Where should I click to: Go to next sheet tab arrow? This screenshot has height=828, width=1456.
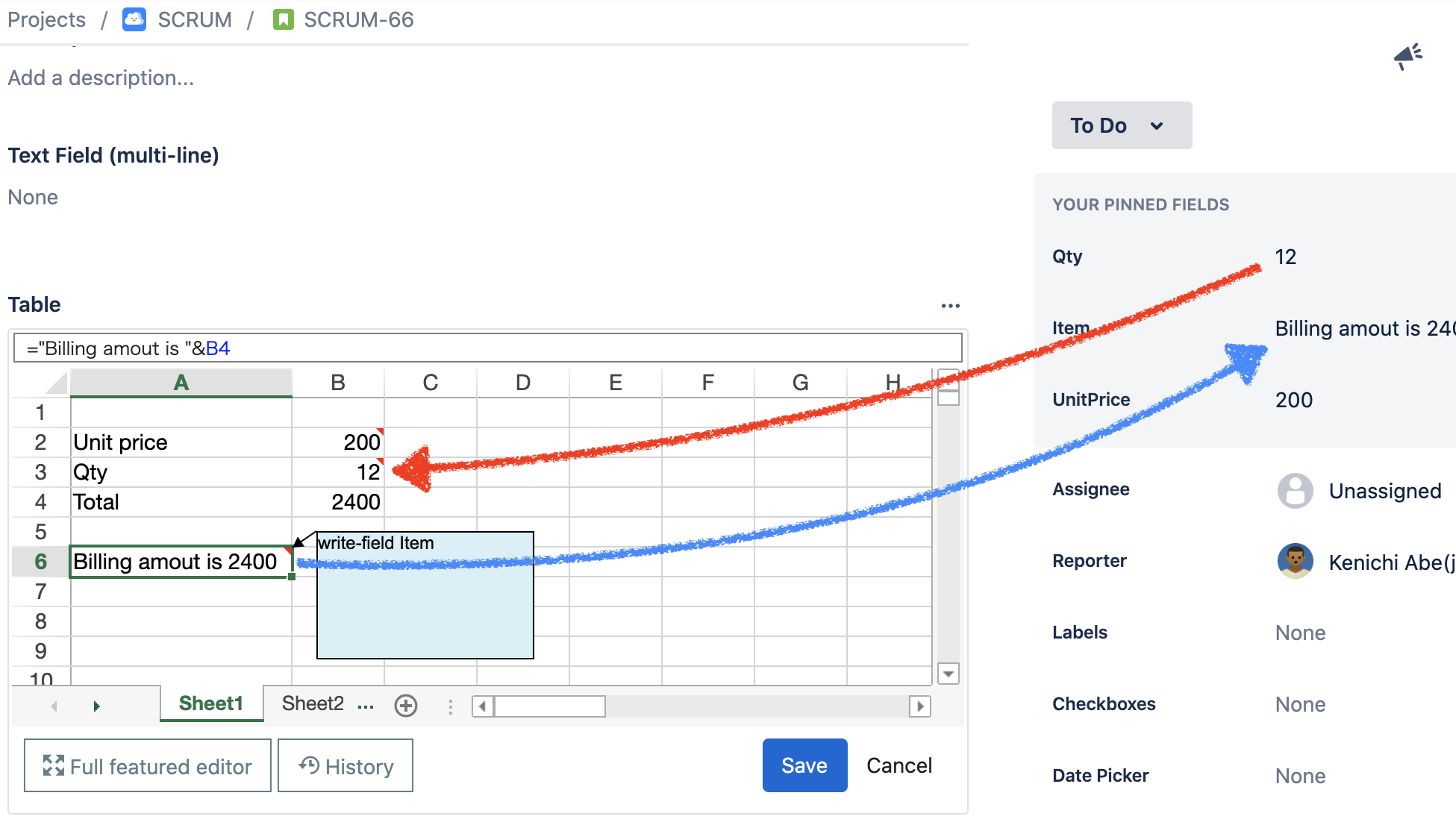(96, 706)
